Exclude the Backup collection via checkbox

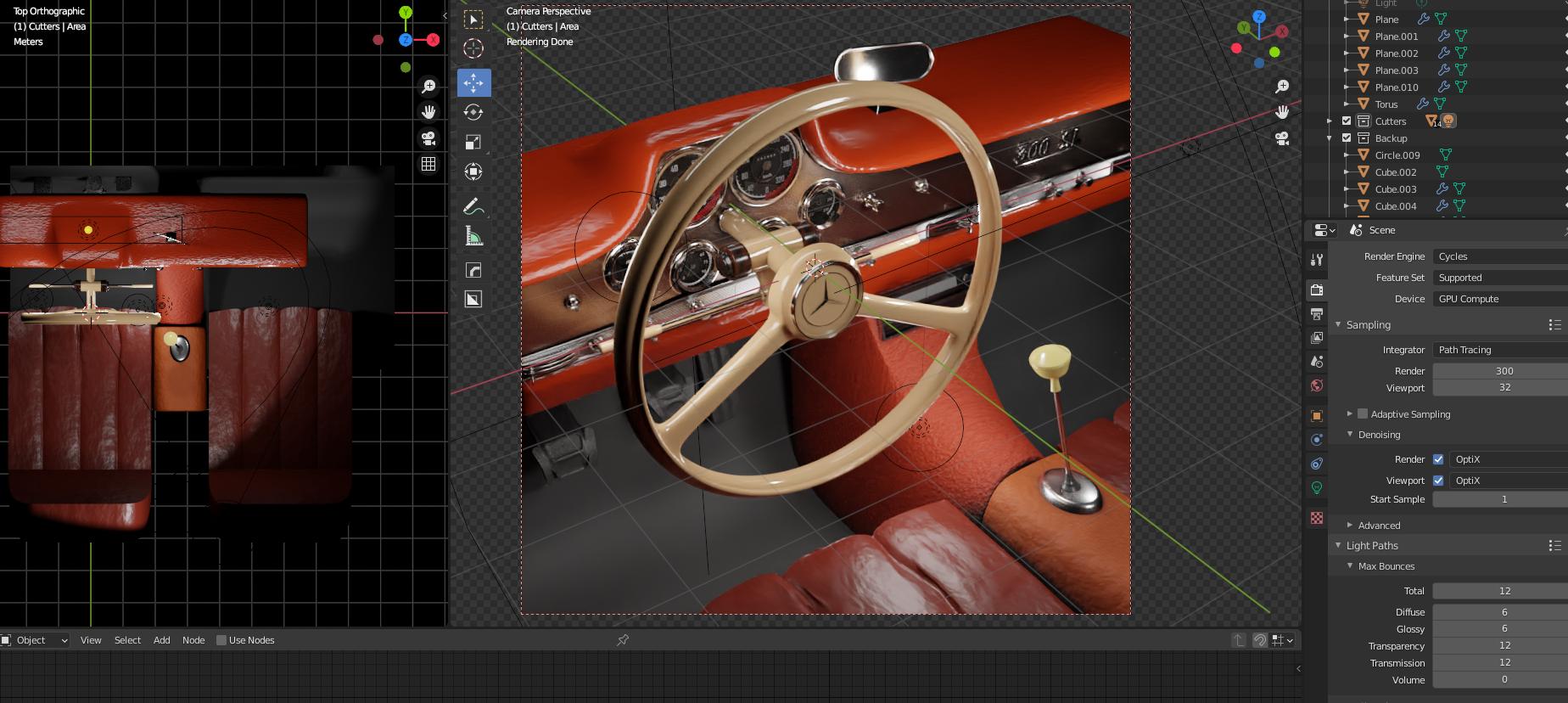click(x=1347, y=138)
